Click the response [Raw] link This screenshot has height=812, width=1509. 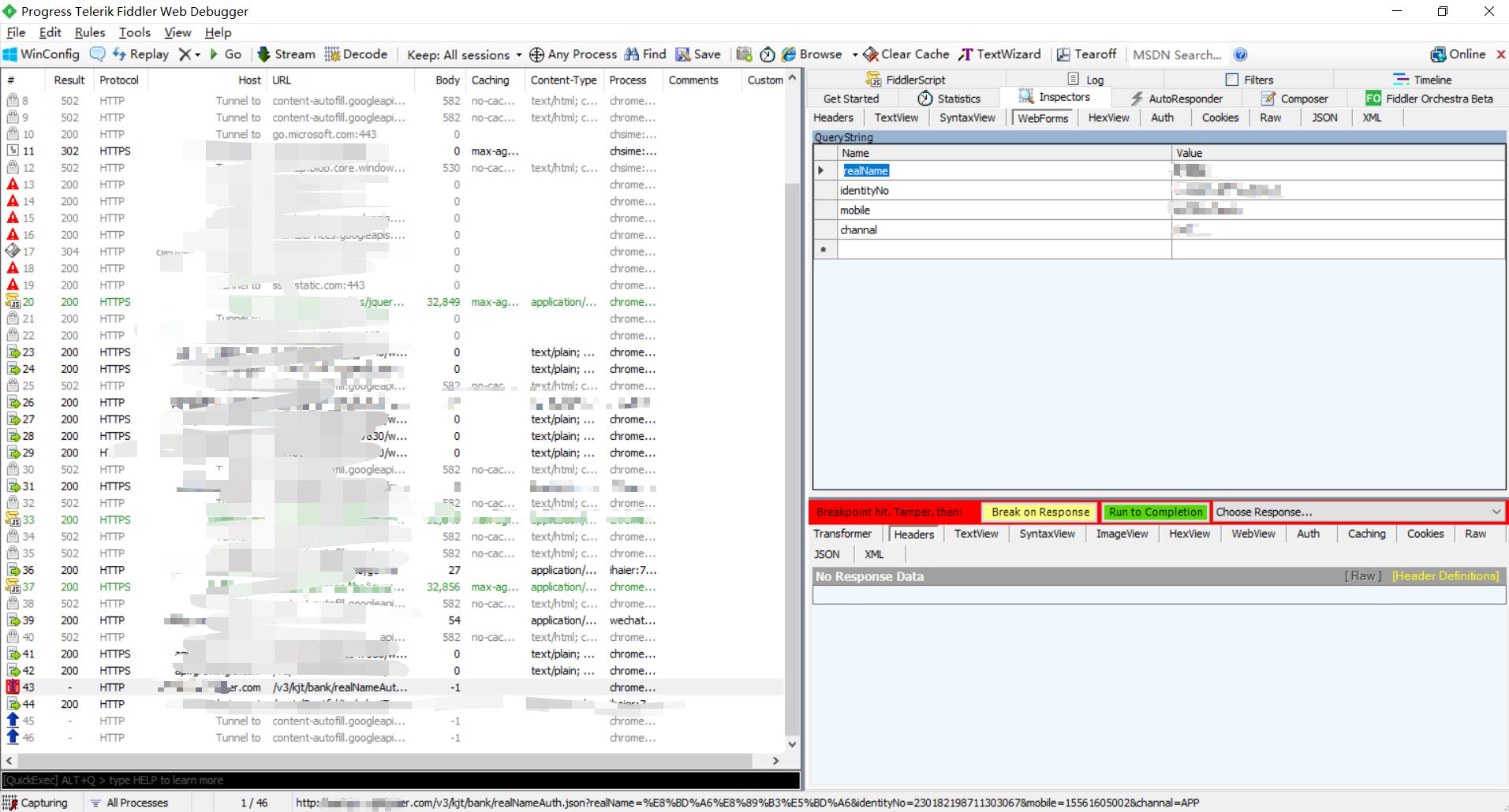[x=1363, y=576]
